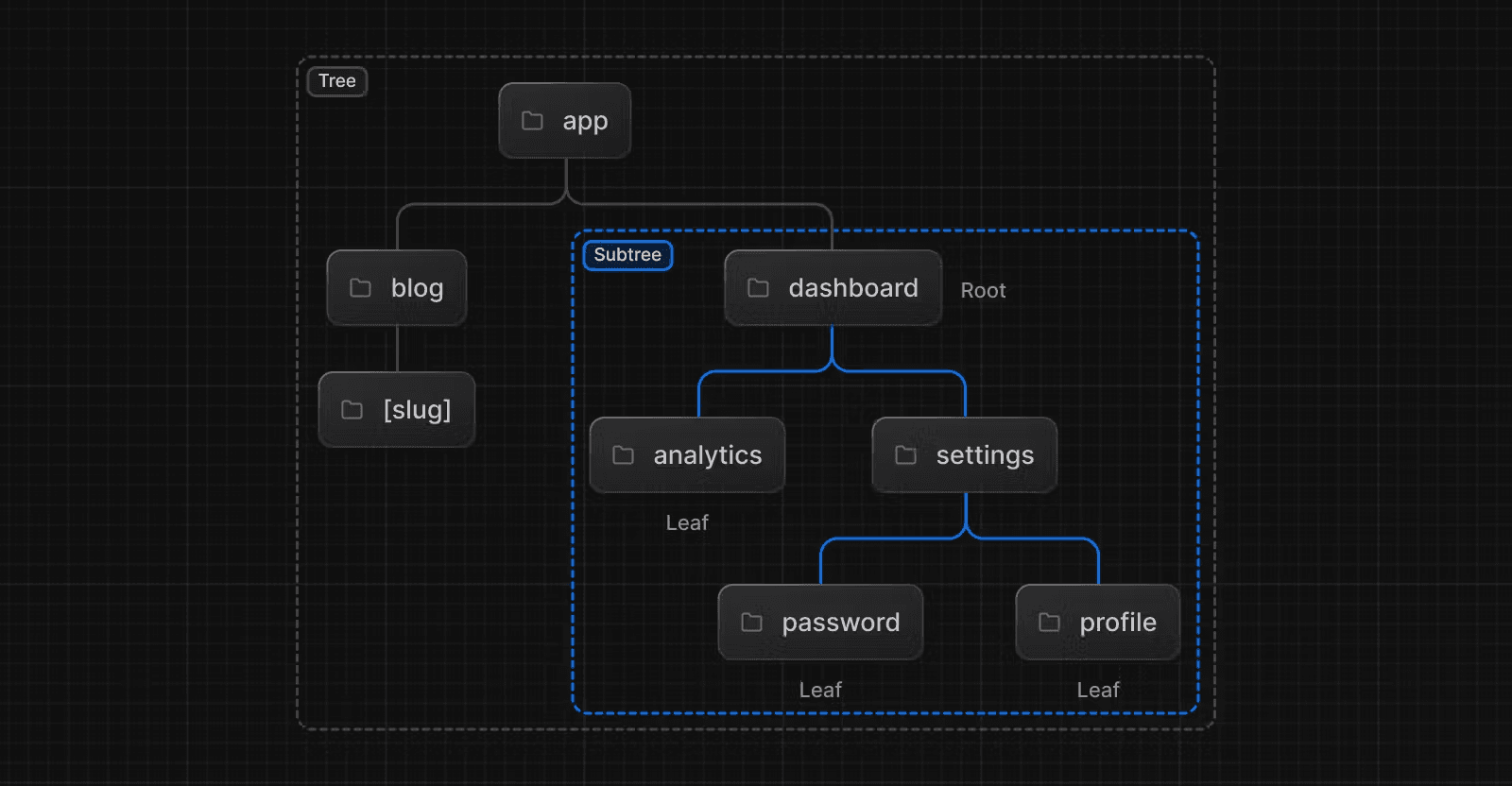Click the "Leaf" label below password
This screenshot has width=1512, height=786.
pos(820,691)
